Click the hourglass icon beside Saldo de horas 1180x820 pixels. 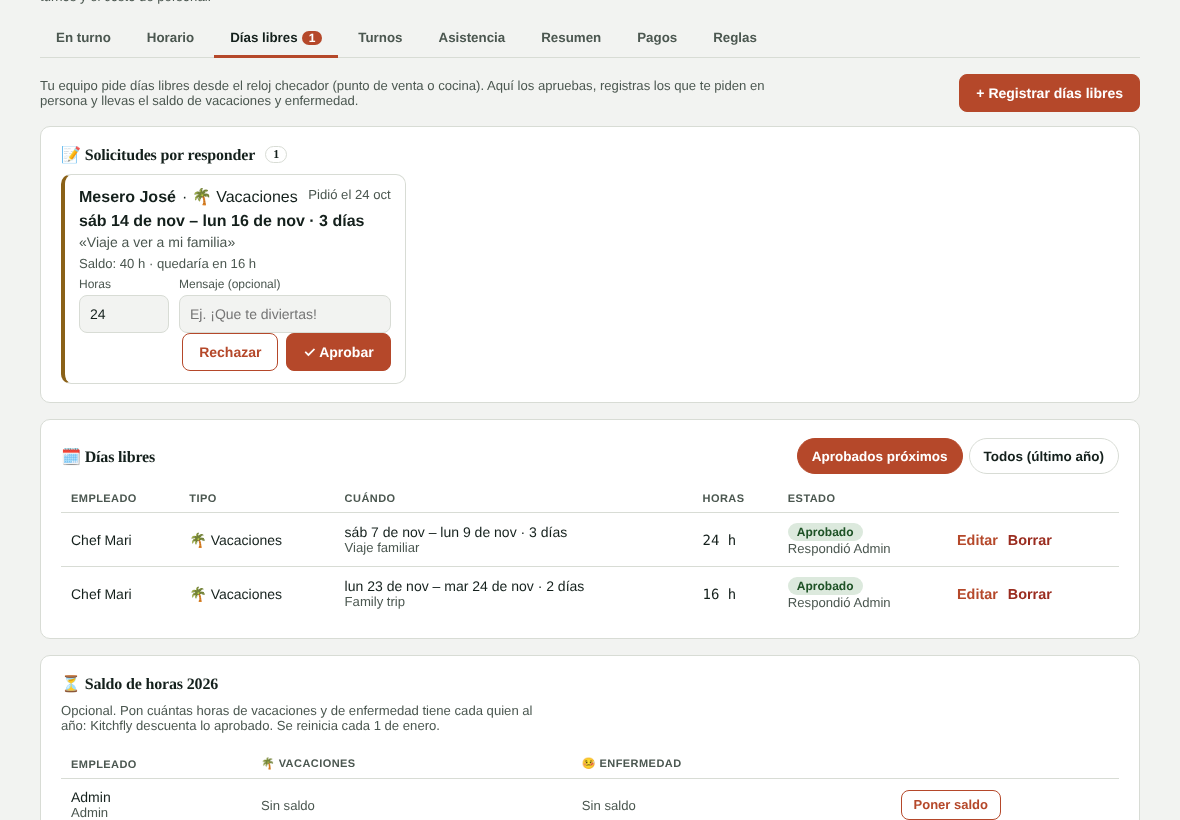pyautogui.click(x=71, y=684)
